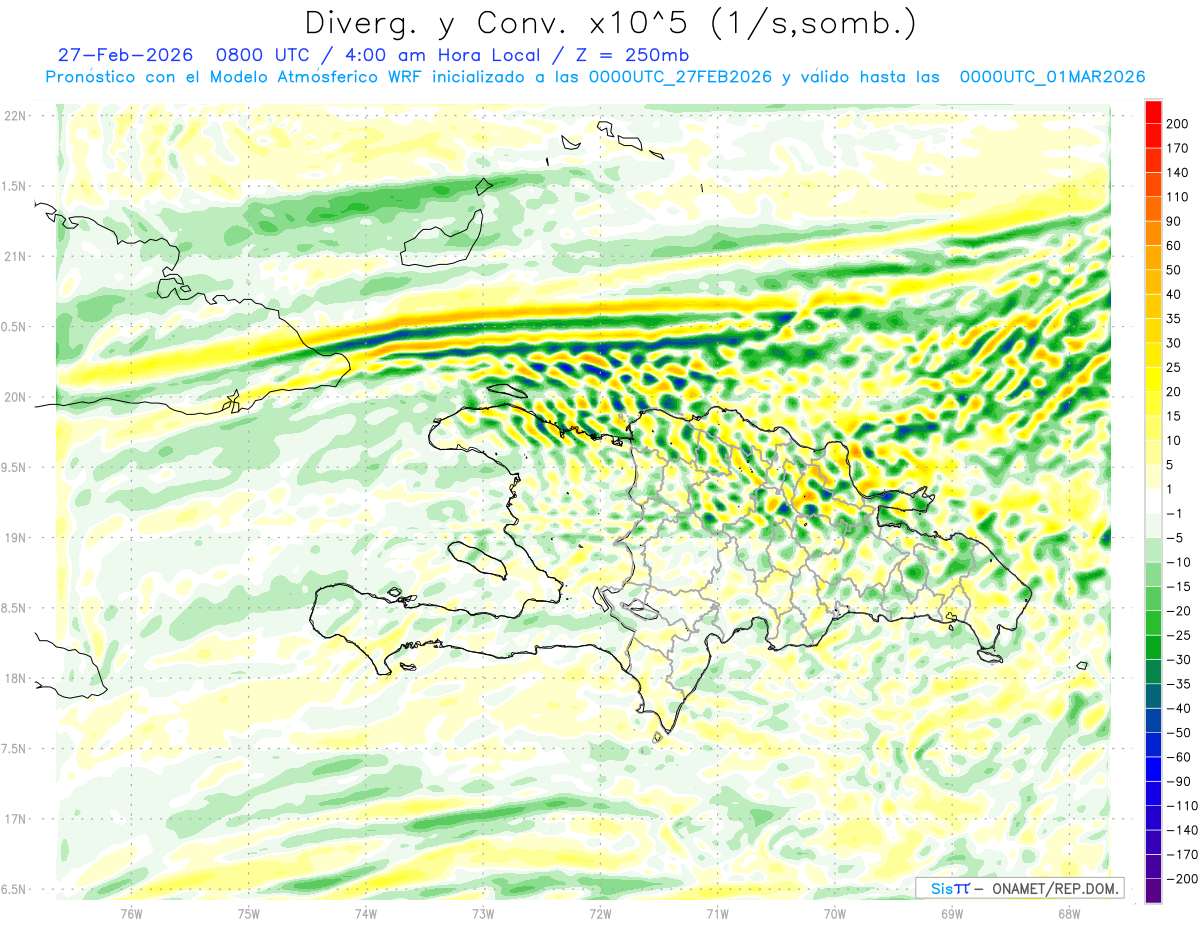Click the white swatch between 1 and -1
The width and height of the screenshot is (1200, 927).
click(x=1153, y=501)
